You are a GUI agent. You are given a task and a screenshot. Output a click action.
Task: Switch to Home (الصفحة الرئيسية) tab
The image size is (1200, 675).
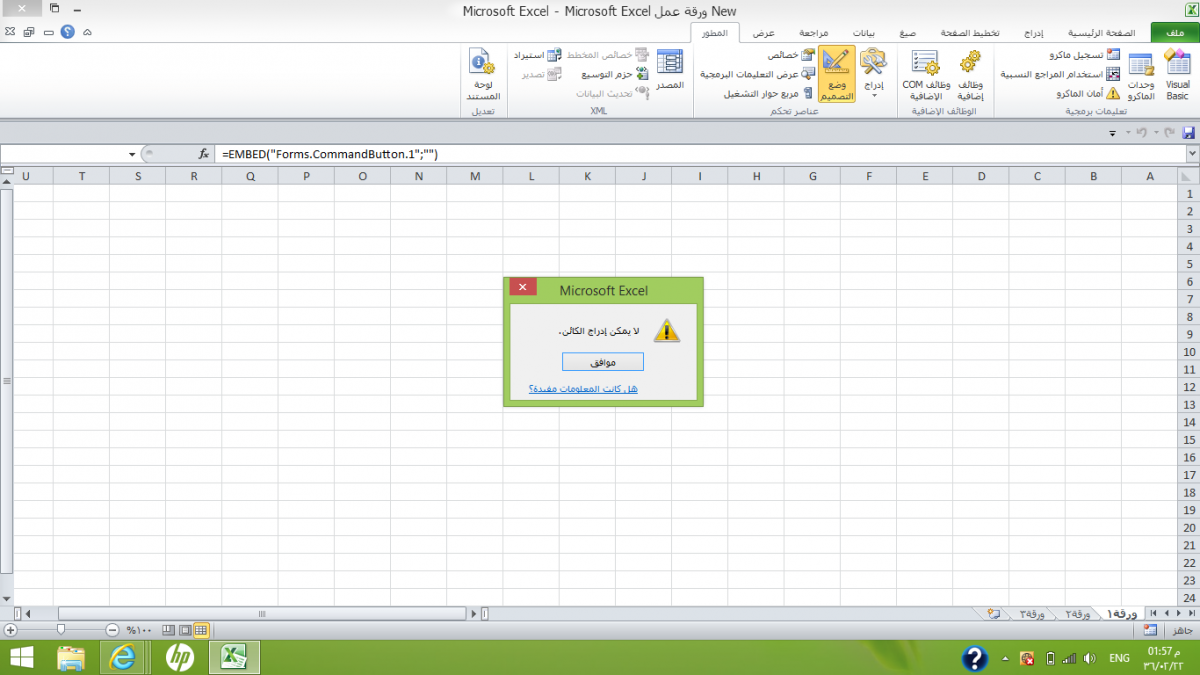click(1101, 33)
